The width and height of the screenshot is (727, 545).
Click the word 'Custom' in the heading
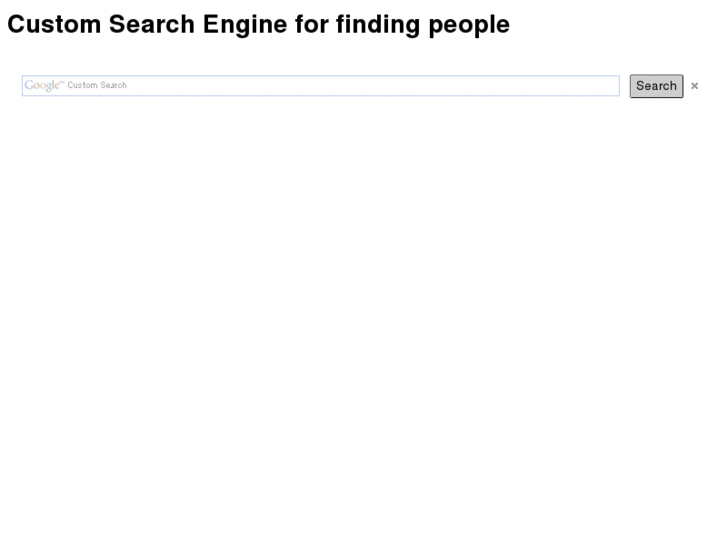[54, 24]
